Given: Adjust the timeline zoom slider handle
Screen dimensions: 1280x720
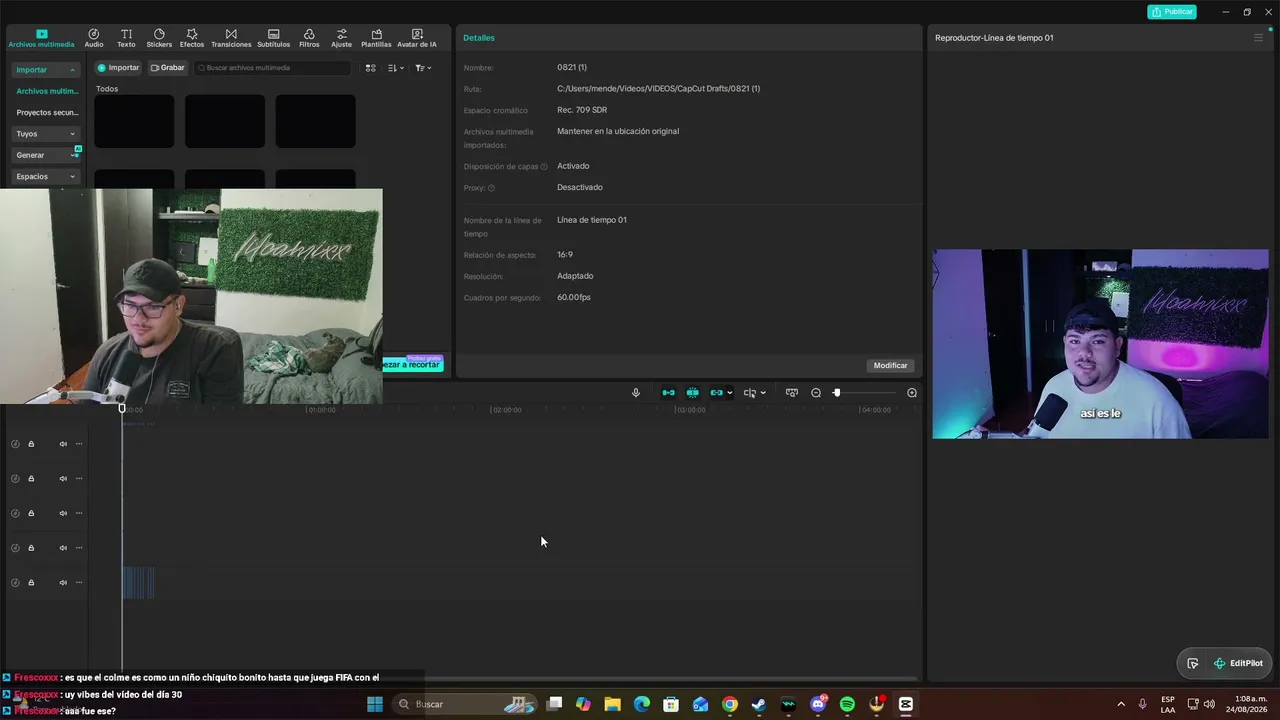Looking at the screenshot, I should click(837, 393).
